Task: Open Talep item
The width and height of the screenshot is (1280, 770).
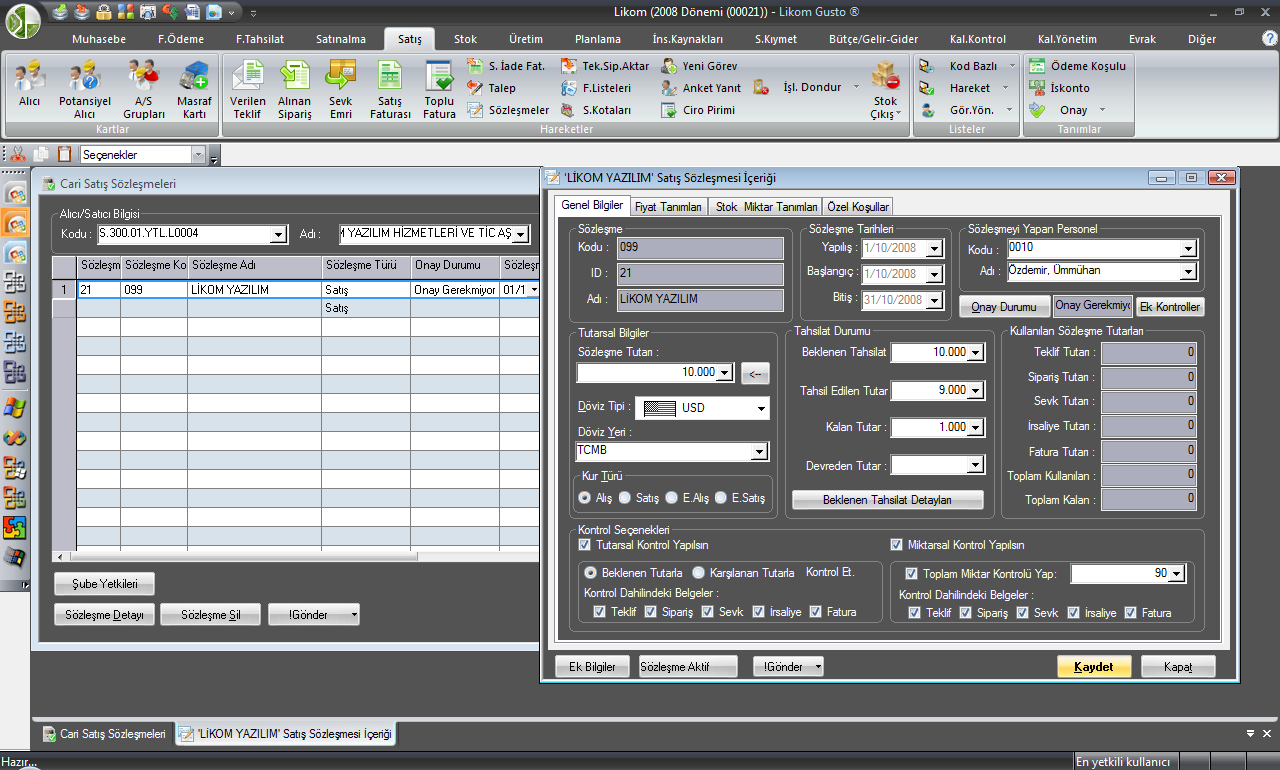Action: (492, 88)
